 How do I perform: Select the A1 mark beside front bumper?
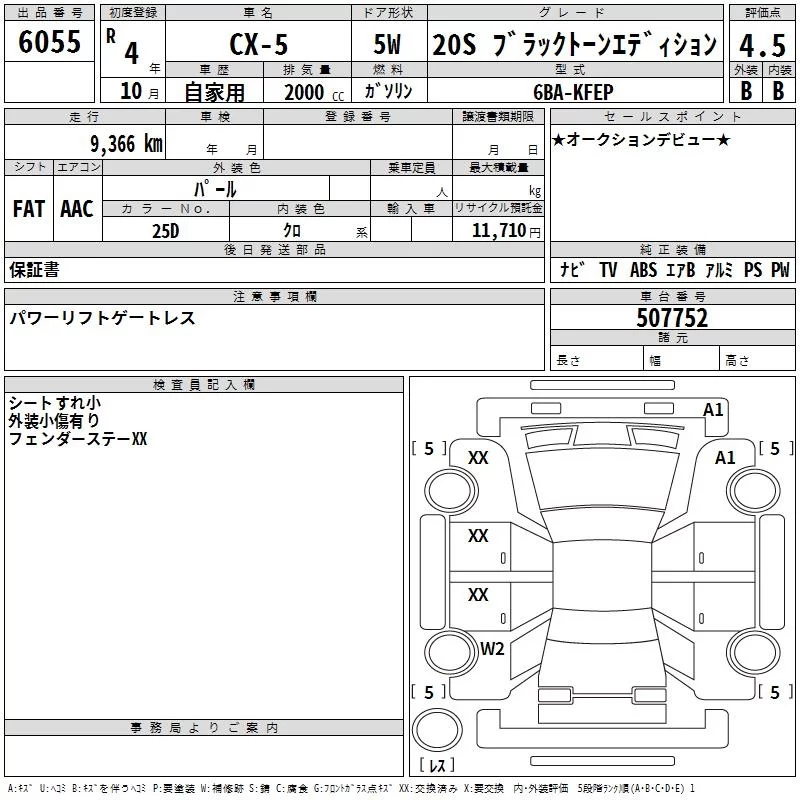pos(713,410)
